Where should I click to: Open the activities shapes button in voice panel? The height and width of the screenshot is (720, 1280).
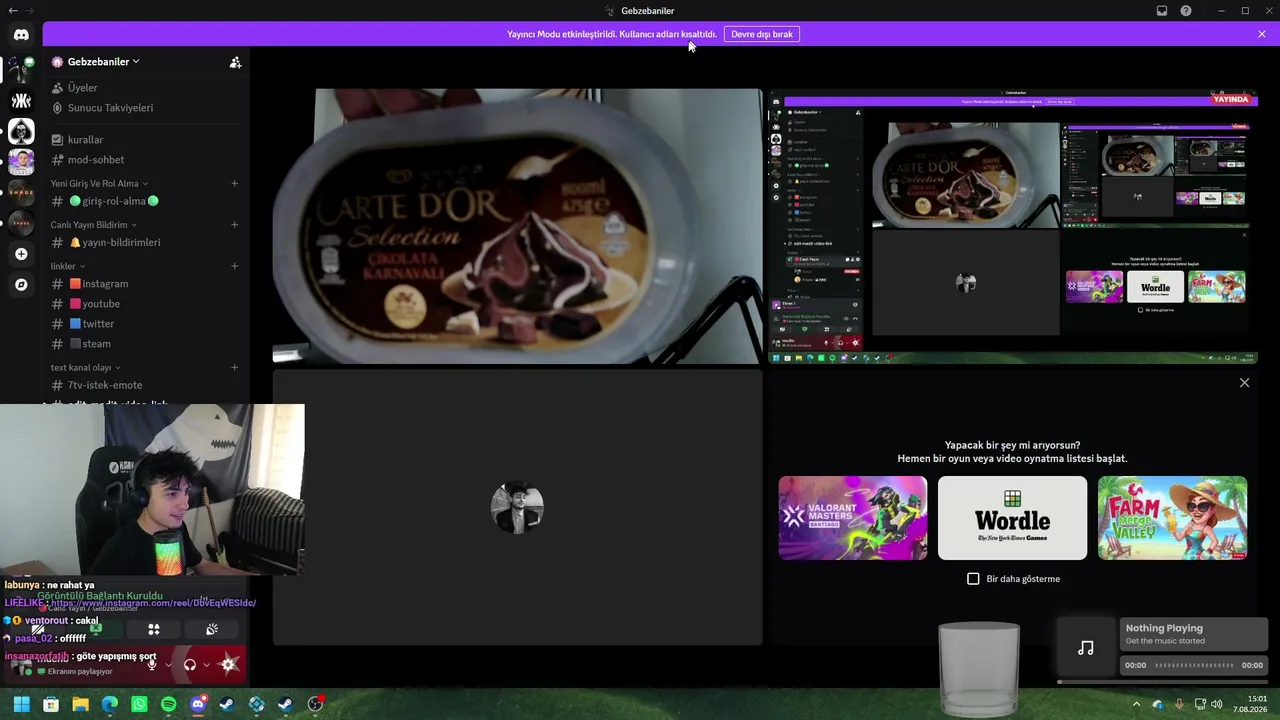(x=154, y=630)
